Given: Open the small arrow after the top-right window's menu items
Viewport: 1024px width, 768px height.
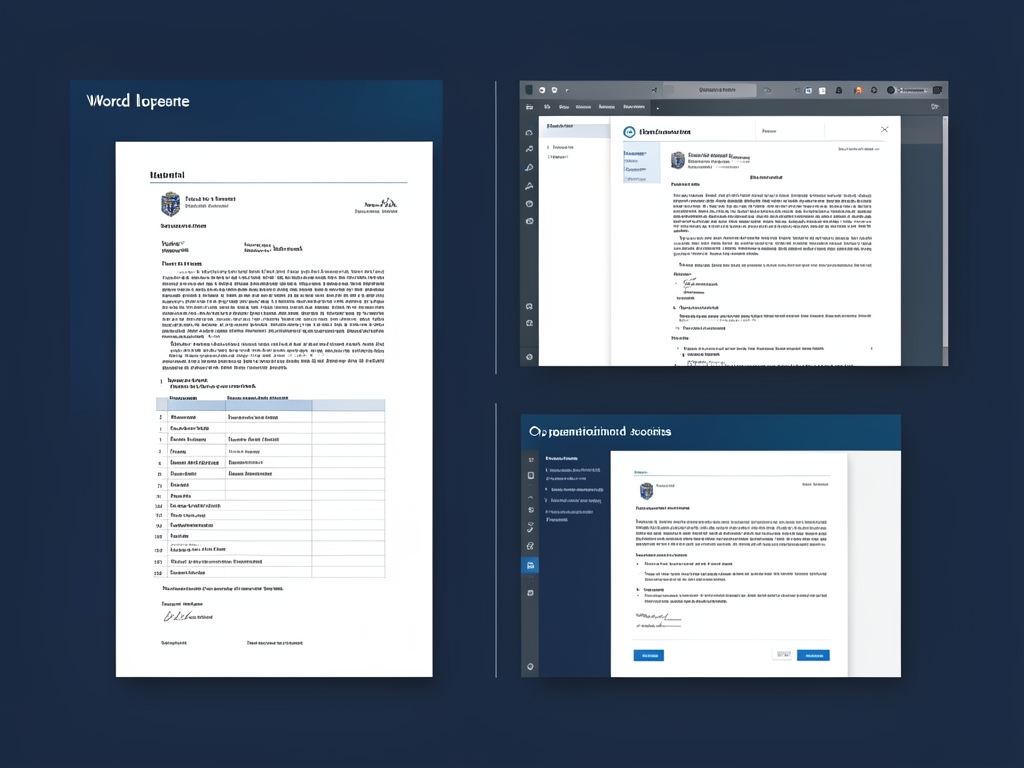Looking at the screenshot, I should [658, 108].
